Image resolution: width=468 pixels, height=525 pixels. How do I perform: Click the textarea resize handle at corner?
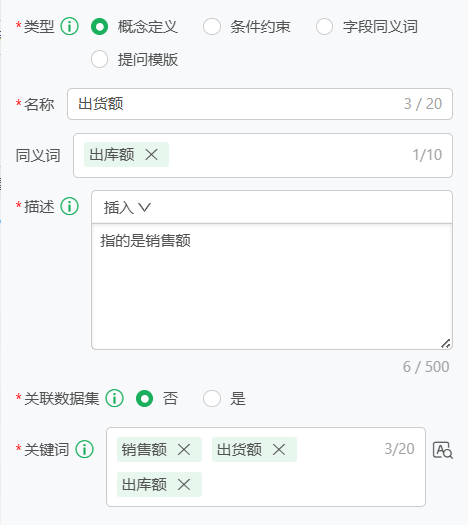pos(446,344)
